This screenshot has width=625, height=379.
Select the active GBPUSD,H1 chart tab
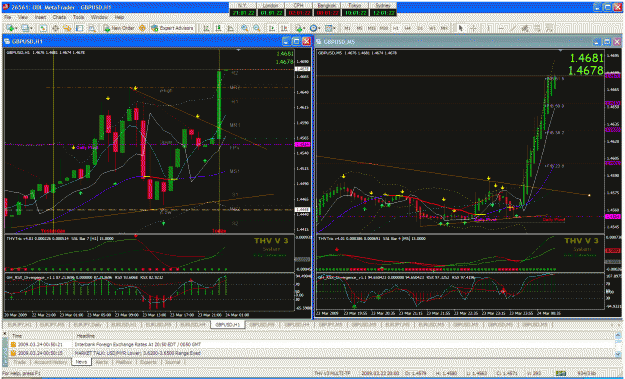[x=227, y=324]
